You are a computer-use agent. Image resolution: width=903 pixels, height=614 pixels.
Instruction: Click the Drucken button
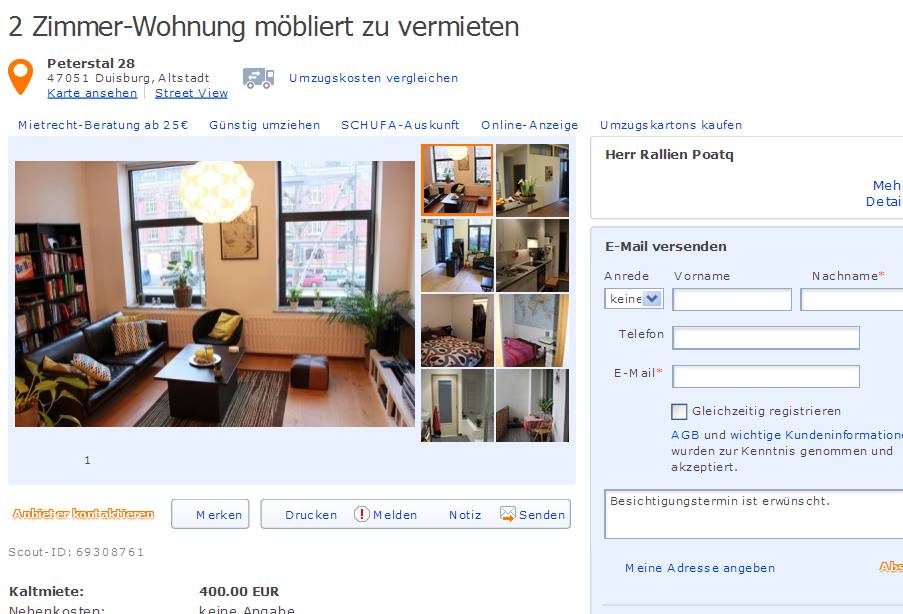[x=311, y=514]
